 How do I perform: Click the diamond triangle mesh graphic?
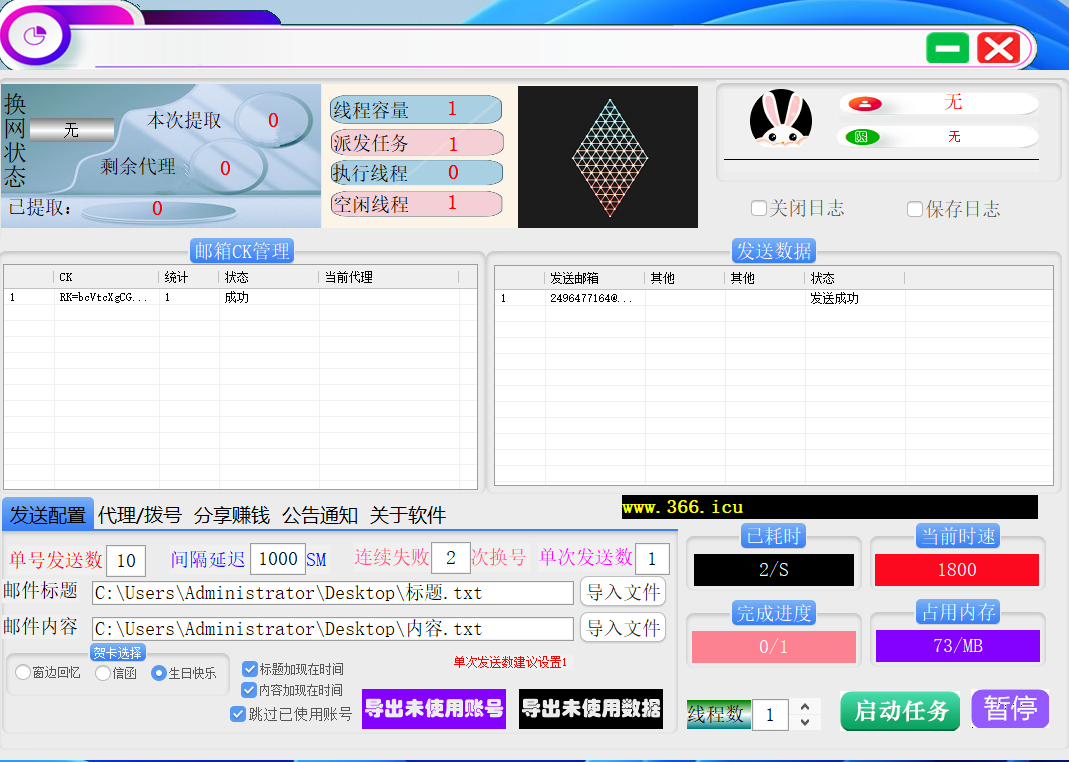(x=610, y=158)
